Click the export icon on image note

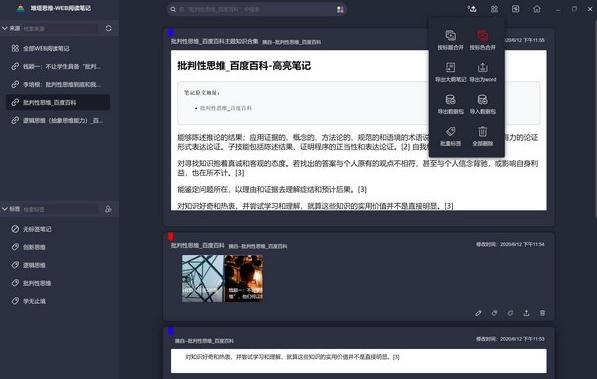(x=526, y=313)
